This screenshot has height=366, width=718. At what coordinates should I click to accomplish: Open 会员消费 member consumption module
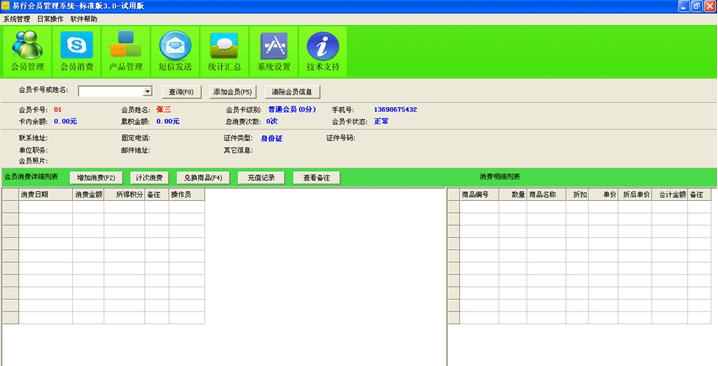tap(76, 51)
